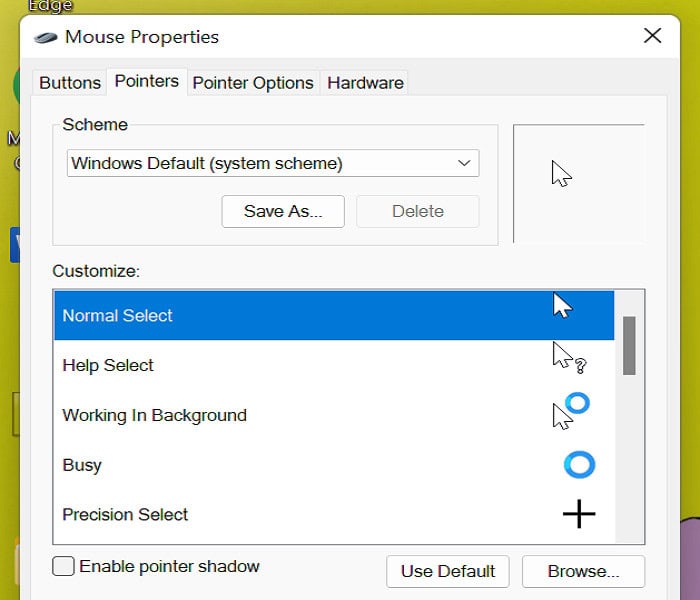Click the Normal Select arrow cursor icon
The image size is (700, 600).
(563, 306)
